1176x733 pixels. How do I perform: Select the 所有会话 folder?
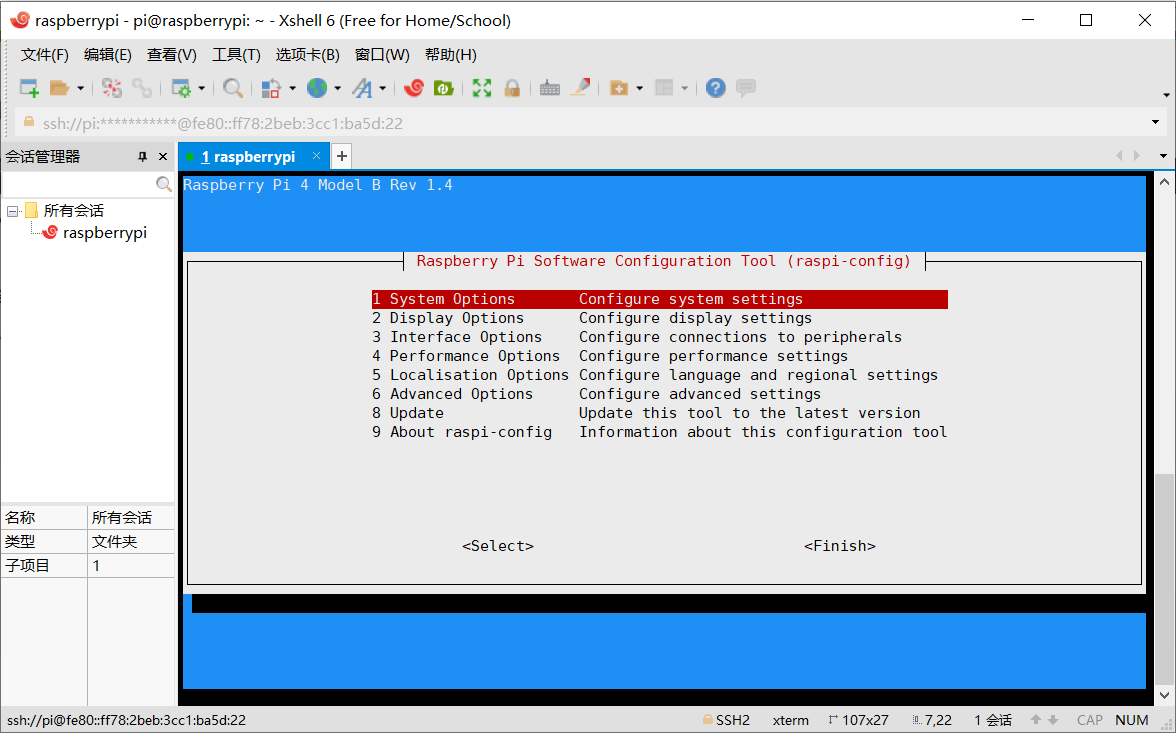tap(74, 211)
